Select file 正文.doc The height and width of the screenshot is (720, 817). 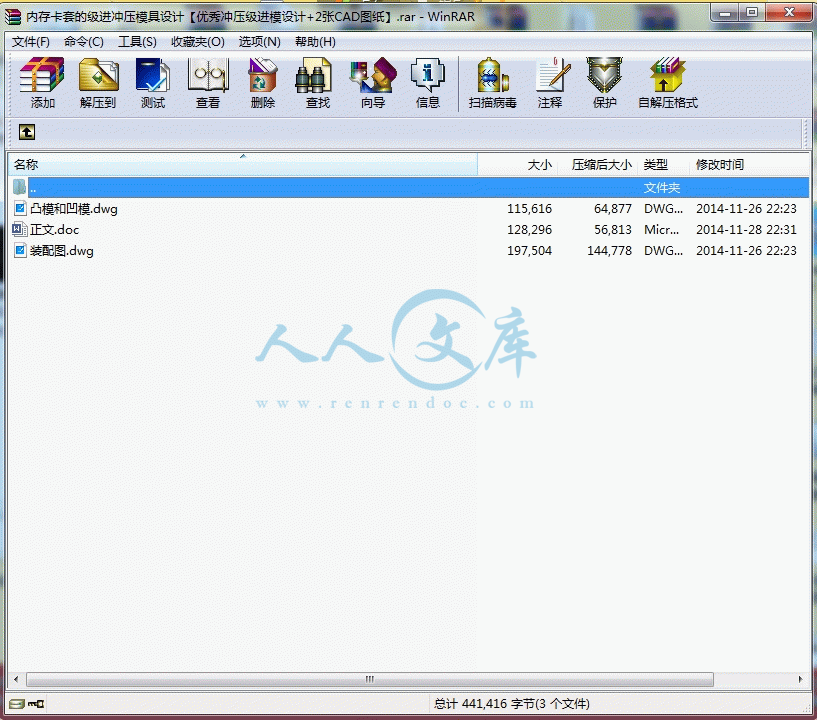click(x=55, y=230)
